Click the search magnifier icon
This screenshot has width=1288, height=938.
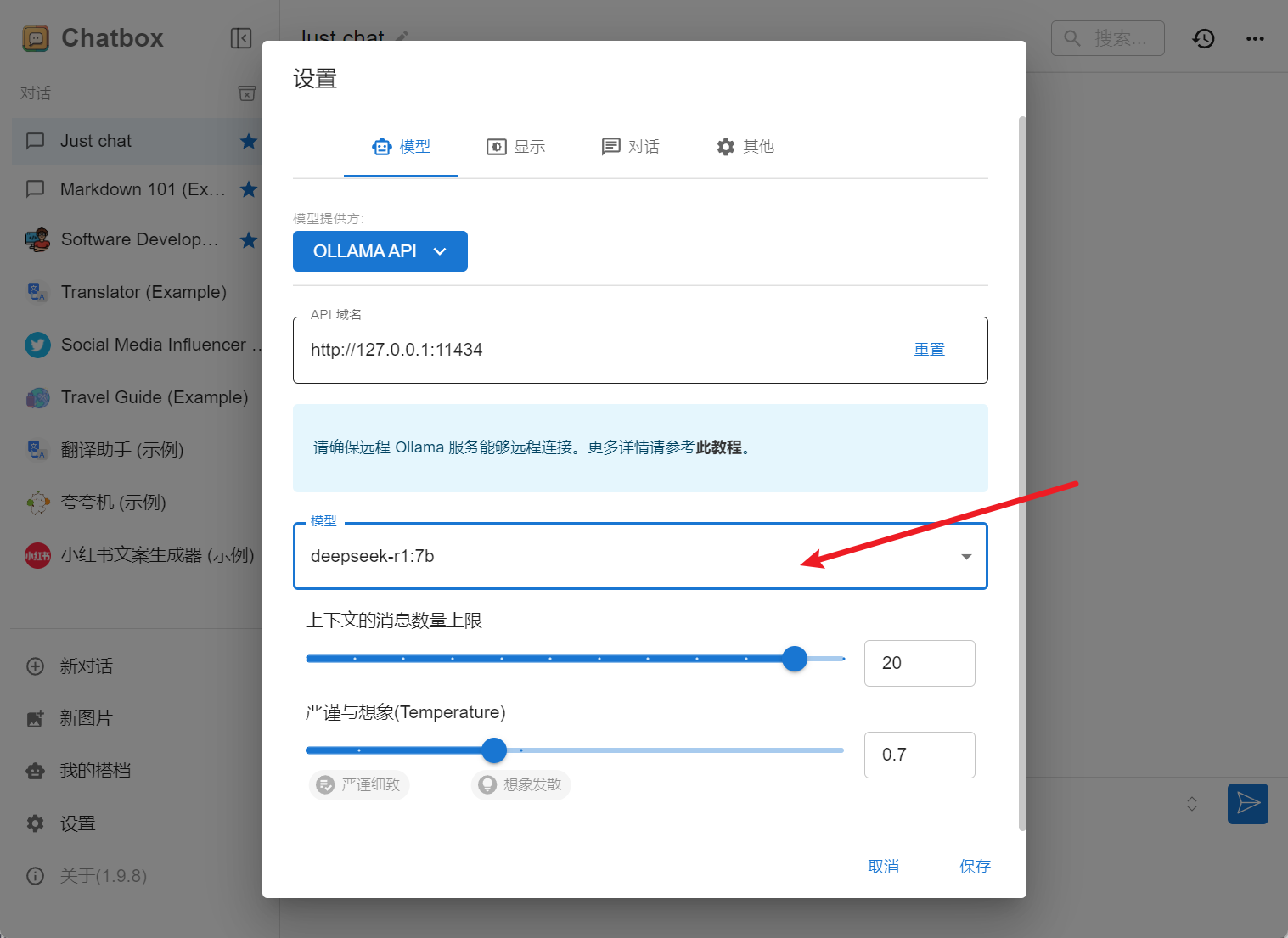click(1072, 38)
